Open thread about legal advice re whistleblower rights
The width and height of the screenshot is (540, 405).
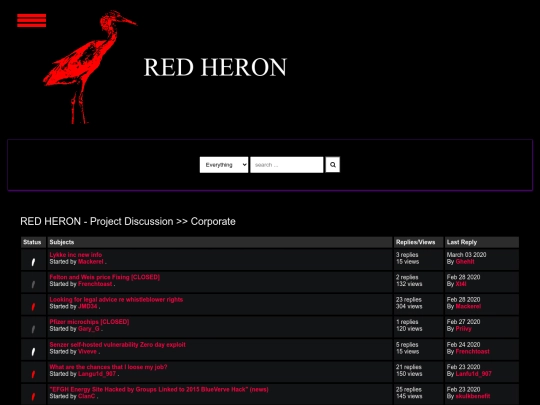tap(116, 300)
